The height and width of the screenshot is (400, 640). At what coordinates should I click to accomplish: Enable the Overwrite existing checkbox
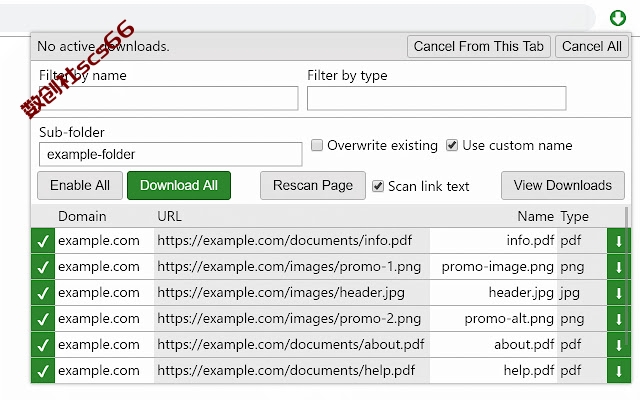pyautogui.click(x=317, y=145)
